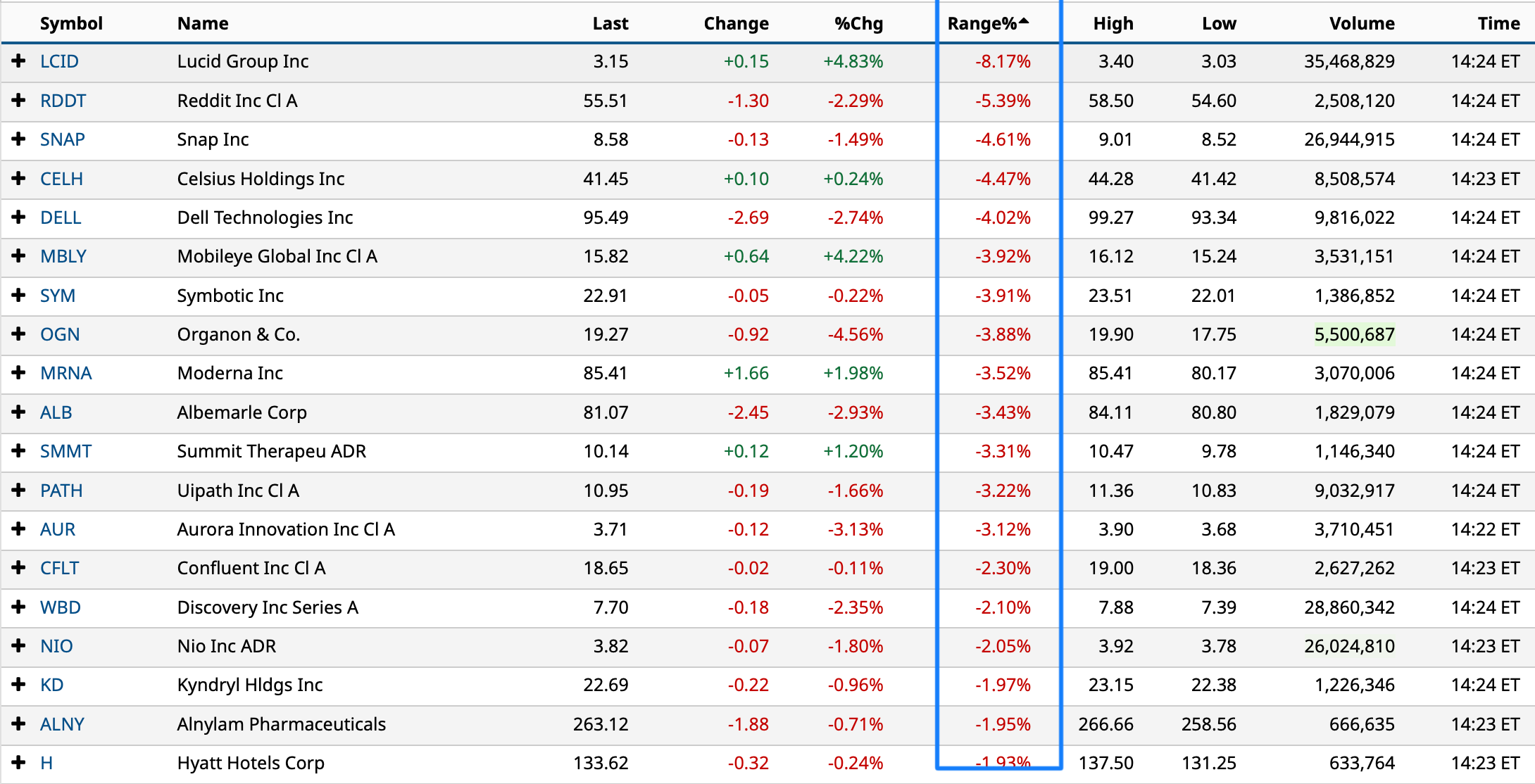The height and width of the screenshot is (784, 1535).
Task: Open the CELH symbol link
Action: tap(61, 179)
